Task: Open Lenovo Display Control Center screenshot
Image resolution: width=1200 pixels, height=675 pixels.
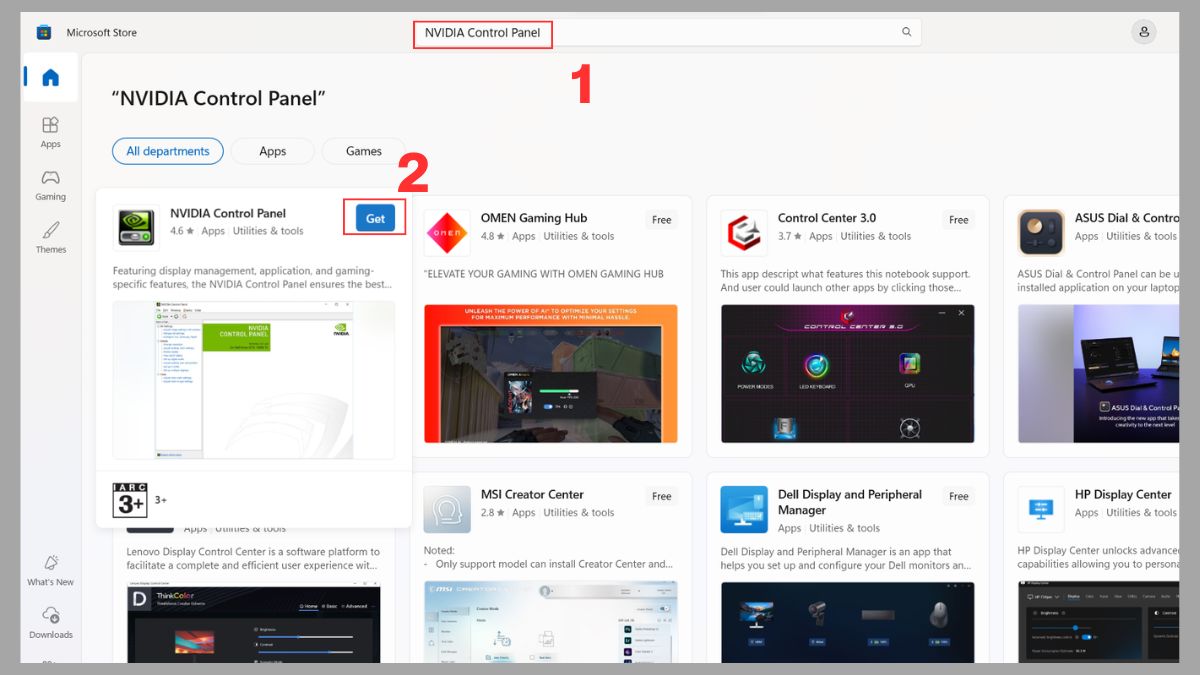Action: point(254,623)
